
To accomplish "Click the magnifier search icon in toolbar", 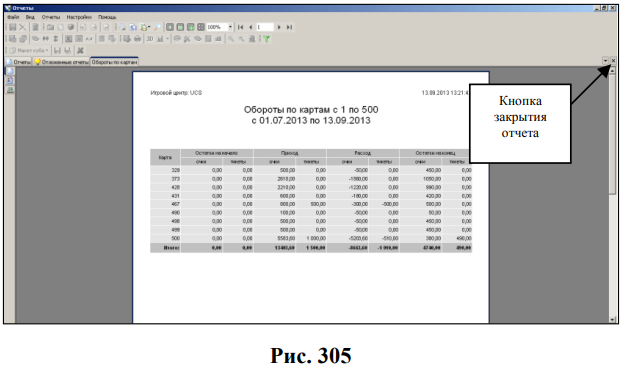I will click(157, 27).
